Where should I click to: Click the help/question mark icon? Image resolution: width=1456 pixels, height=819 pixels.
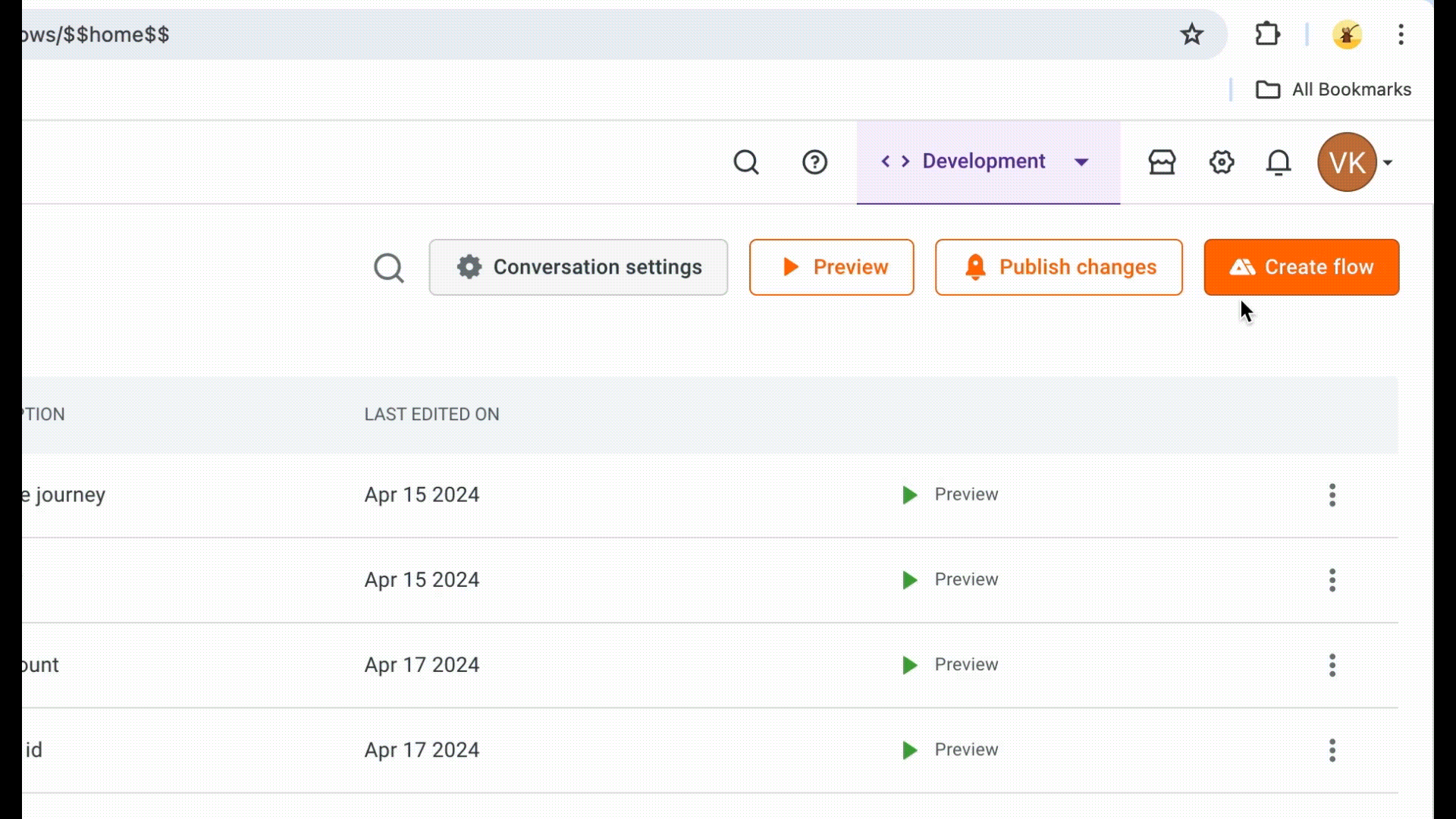[814, 161]
